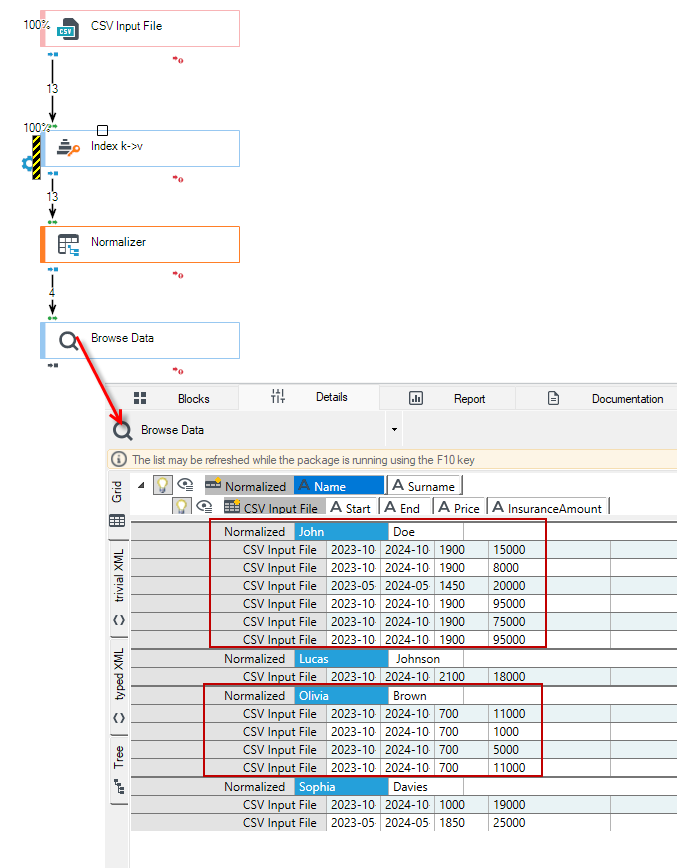Select the 25000 insurance amount cell
This screenshot has width=677, height=868.
[x=549, y=823]
